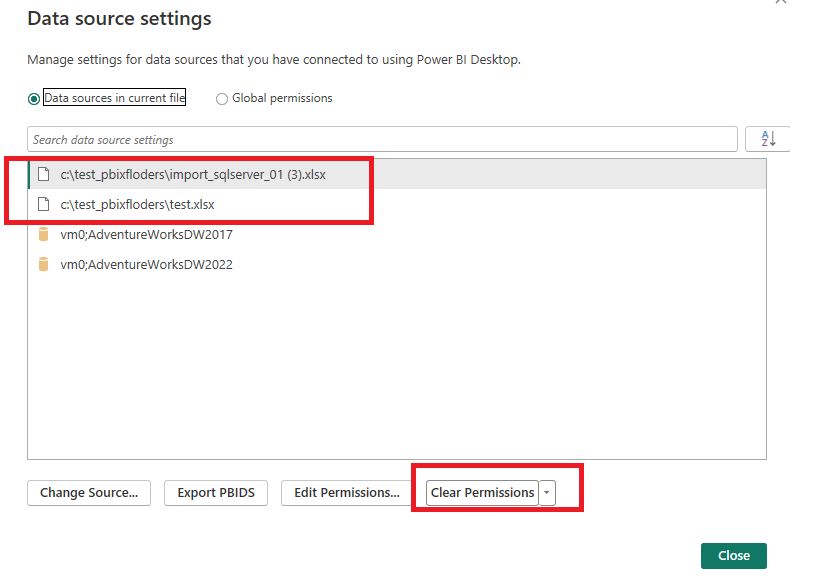The height and width of the screenshot is (580, 826).
Task: Select vm0;AdventureWorksDW2022 data source
Action: [x=397, y=264]
